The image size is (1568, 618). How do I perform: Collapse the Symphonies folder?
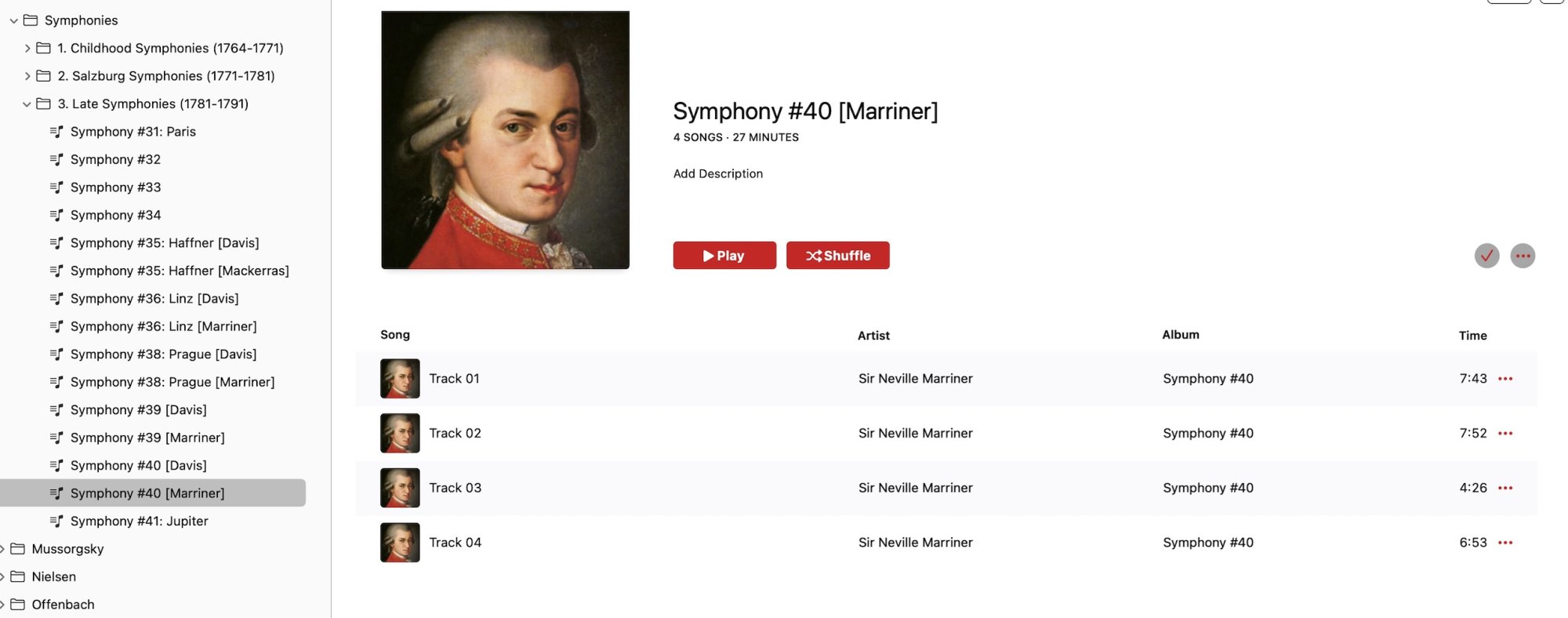[x=13, y=21]
